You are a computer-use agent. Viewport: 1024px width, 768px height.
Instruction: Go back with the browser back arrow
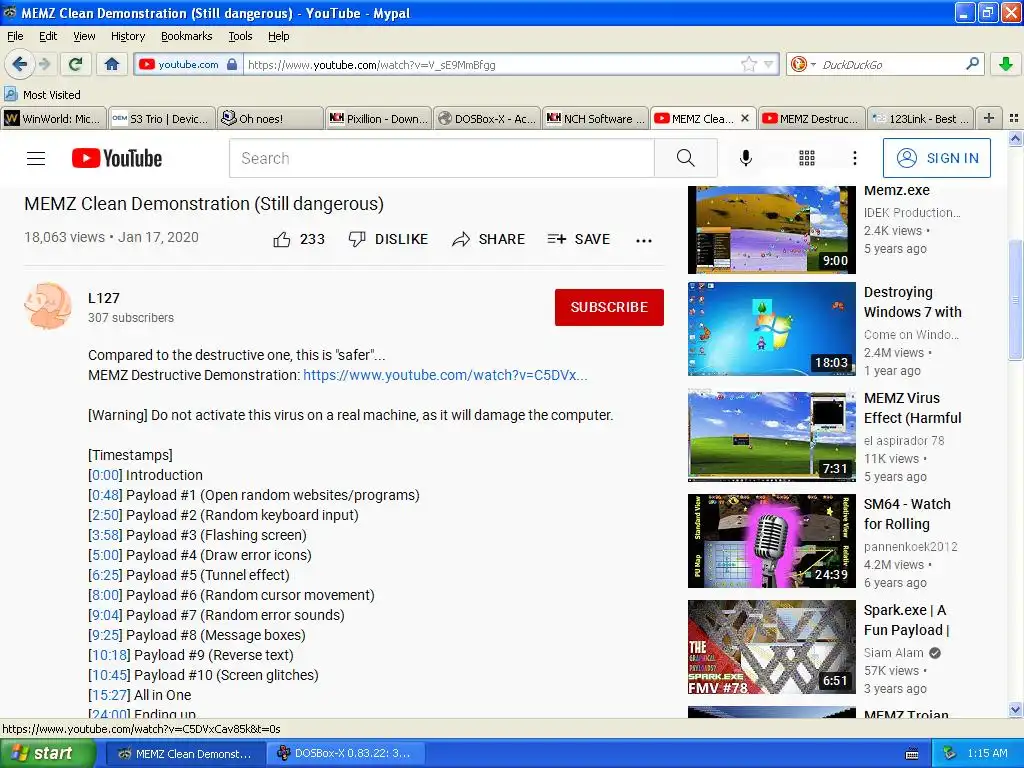coord(19,64)
